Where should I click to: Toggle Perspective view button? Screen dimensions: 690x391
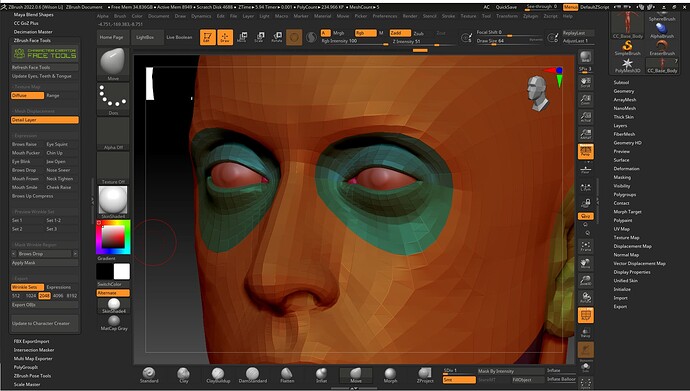point(585,151)
